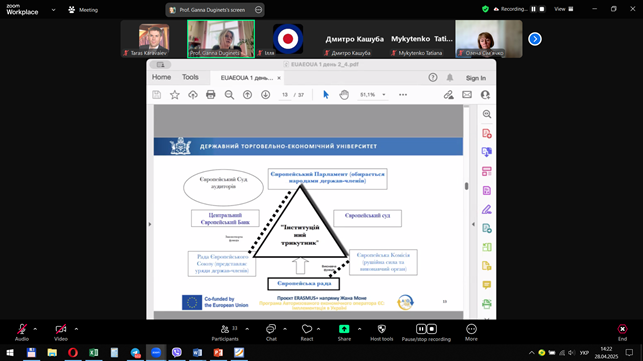The width and height of the screenshot is (643, 361).
Task: Open the Chat panel in Zoom
Action: [x=271, y=332]
